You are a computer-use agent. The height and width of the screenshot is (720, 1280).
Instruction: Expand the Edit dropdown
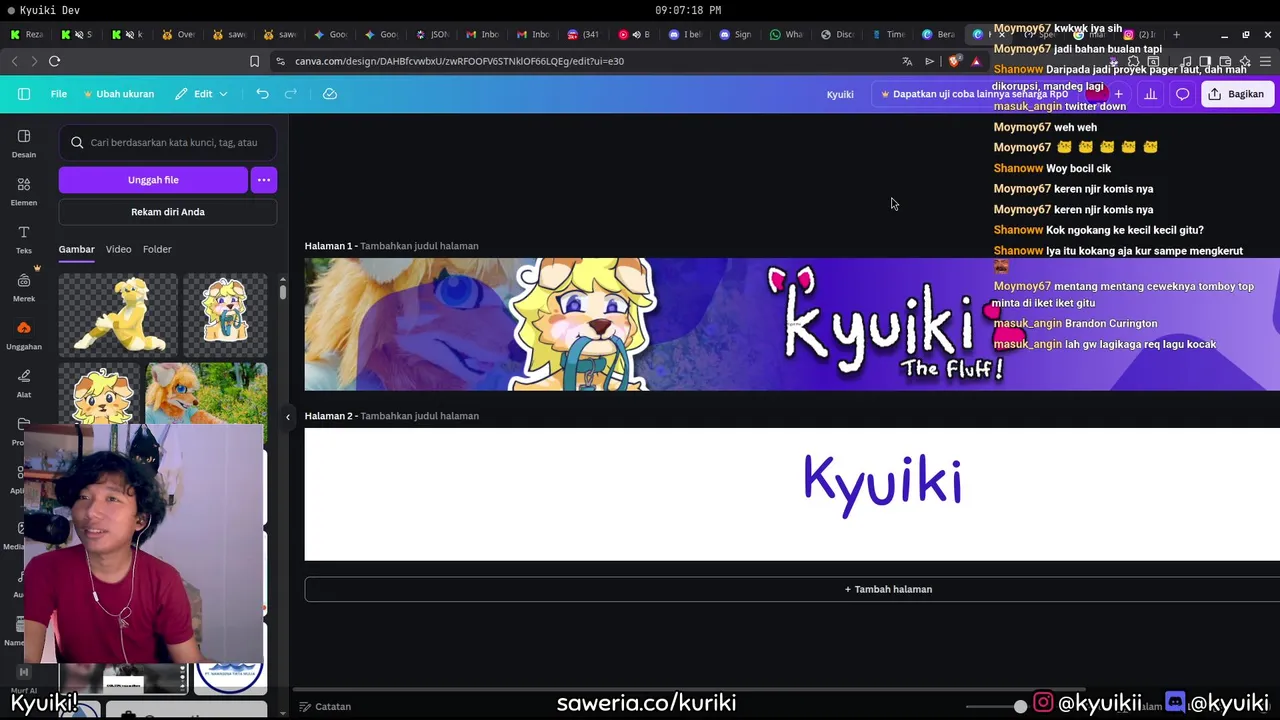[x=201, y=94]
